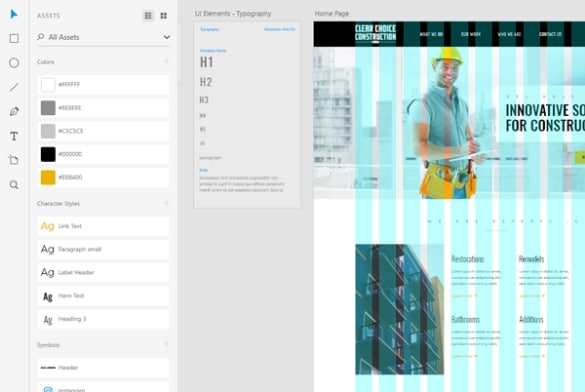Click Learn more link under Remodels
This screenshot has height=392, width=585.
(x=532, y=296)
